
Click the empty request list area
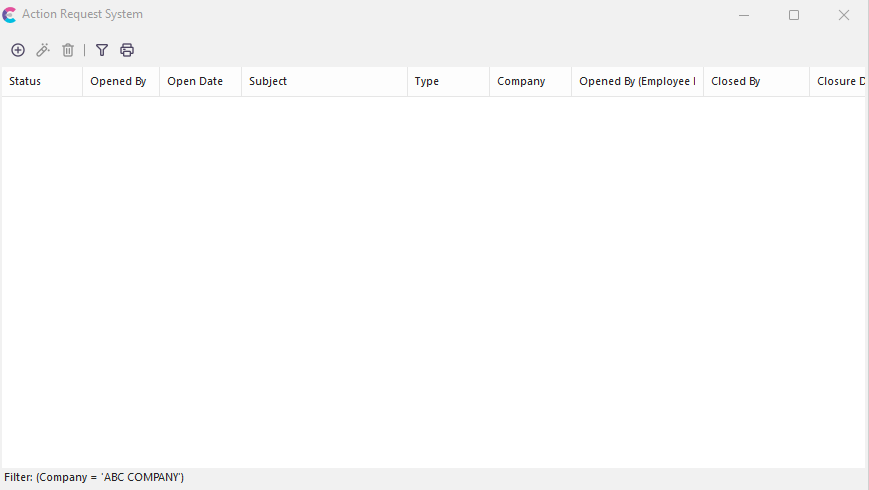[433, 280]
